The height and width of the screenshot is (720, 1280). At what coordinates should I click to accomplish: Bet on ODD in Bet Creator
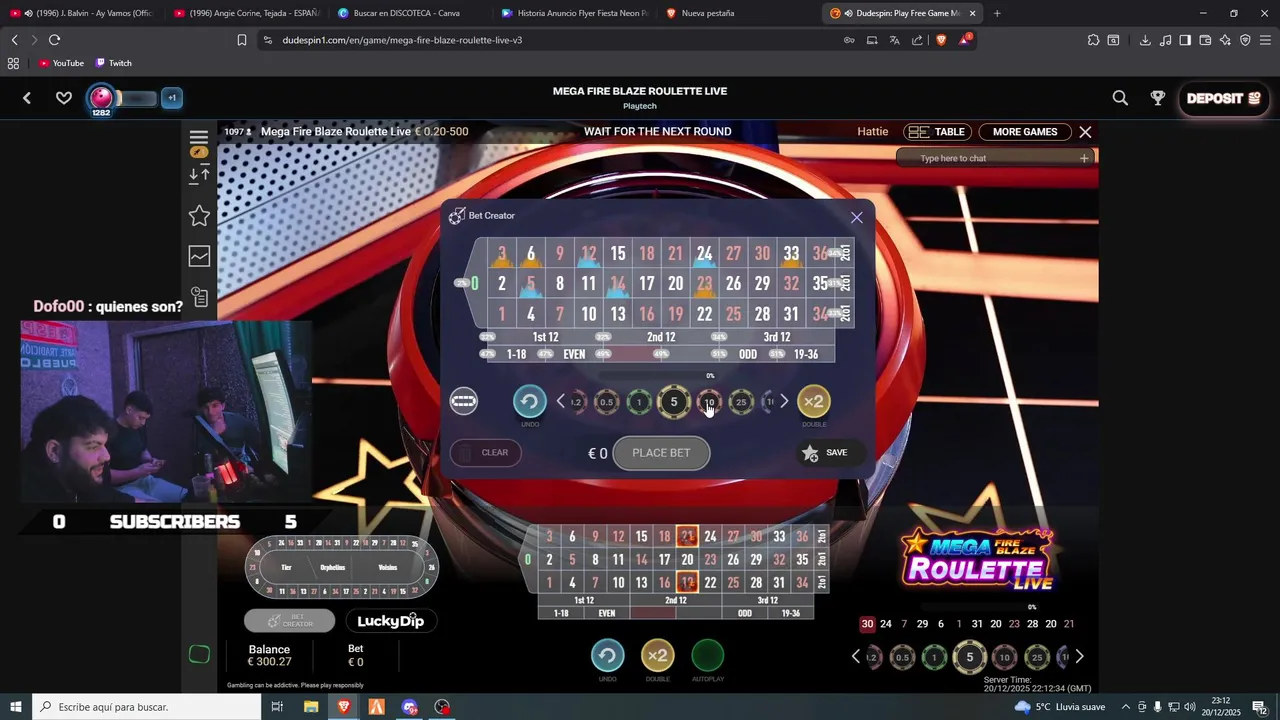[x=748, y=354]
